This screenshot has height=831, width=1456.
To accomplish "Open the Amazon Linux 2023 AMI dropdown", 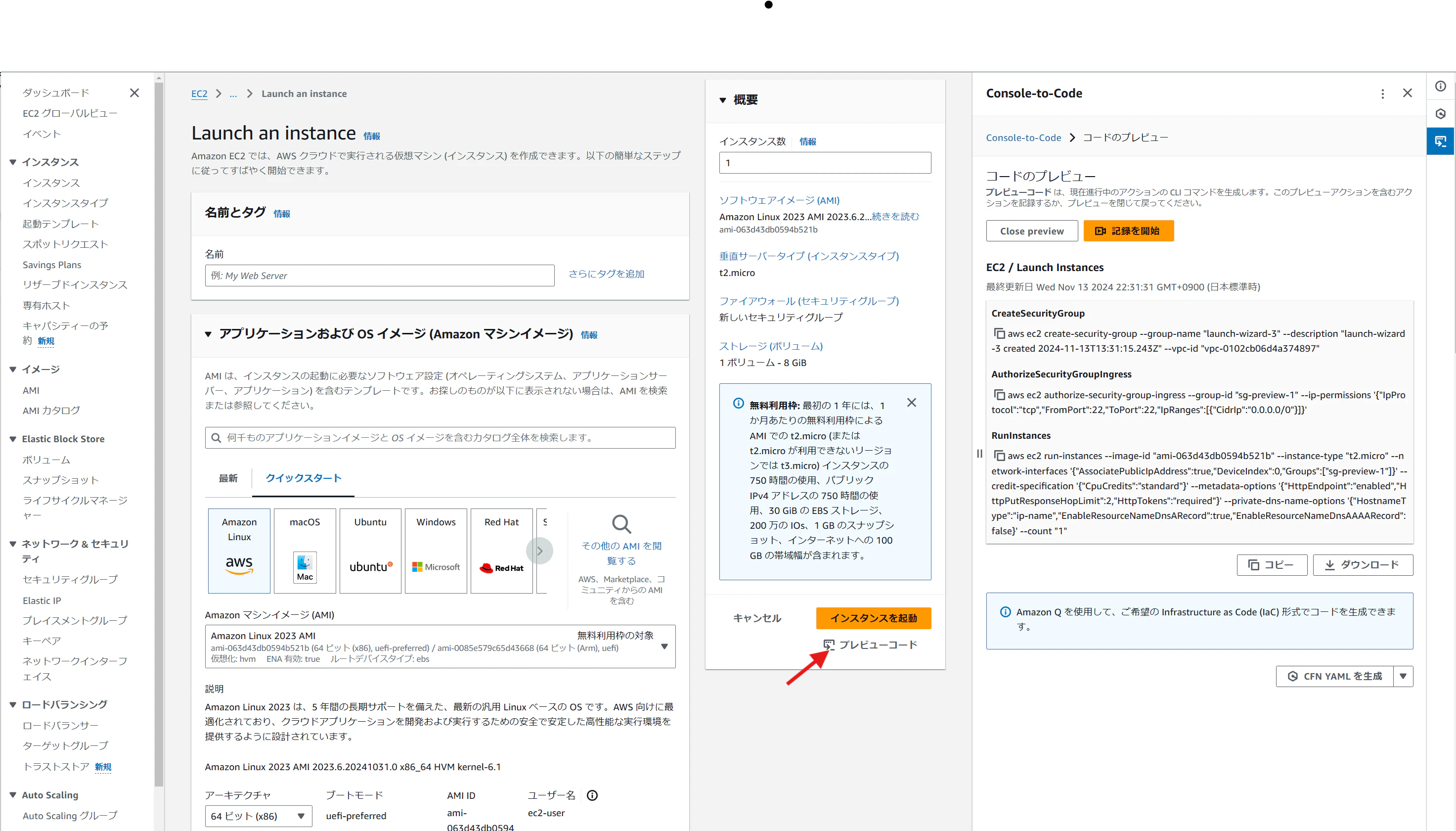I will [441, 646].
